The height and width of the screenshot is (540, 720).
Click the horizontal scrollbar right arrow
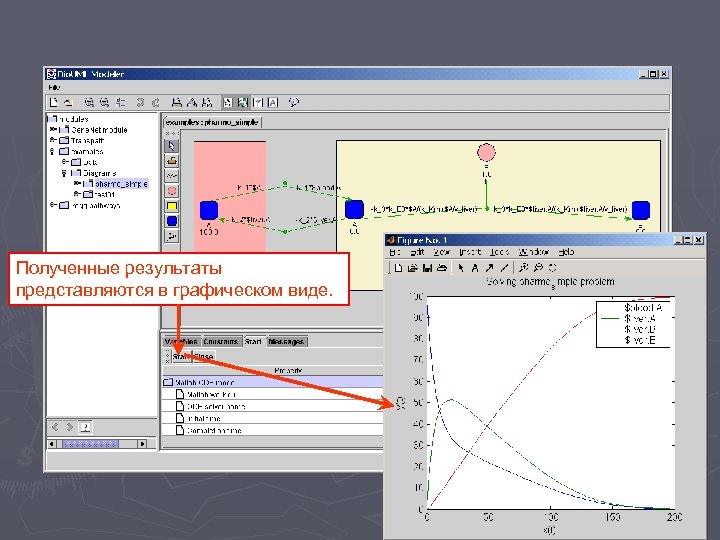click(143, 444)
